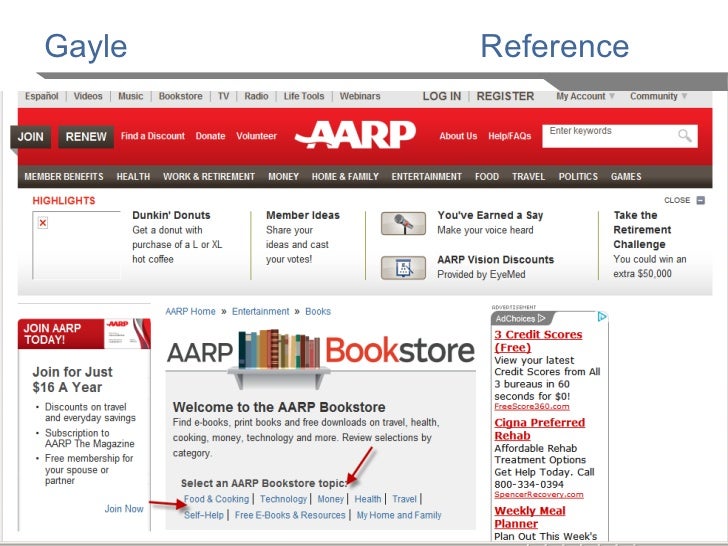The image size is (728, 546).
Task: Open the Bookstore link in top bar
Action: [x=181, y=96]
